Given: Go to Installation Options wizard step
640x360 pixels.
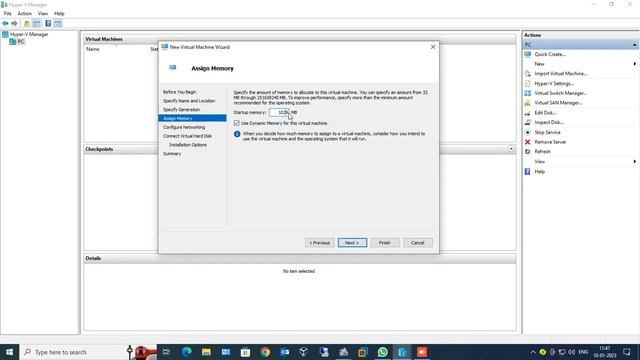Looking at the screenshot, I should click(x=188, y=145).
